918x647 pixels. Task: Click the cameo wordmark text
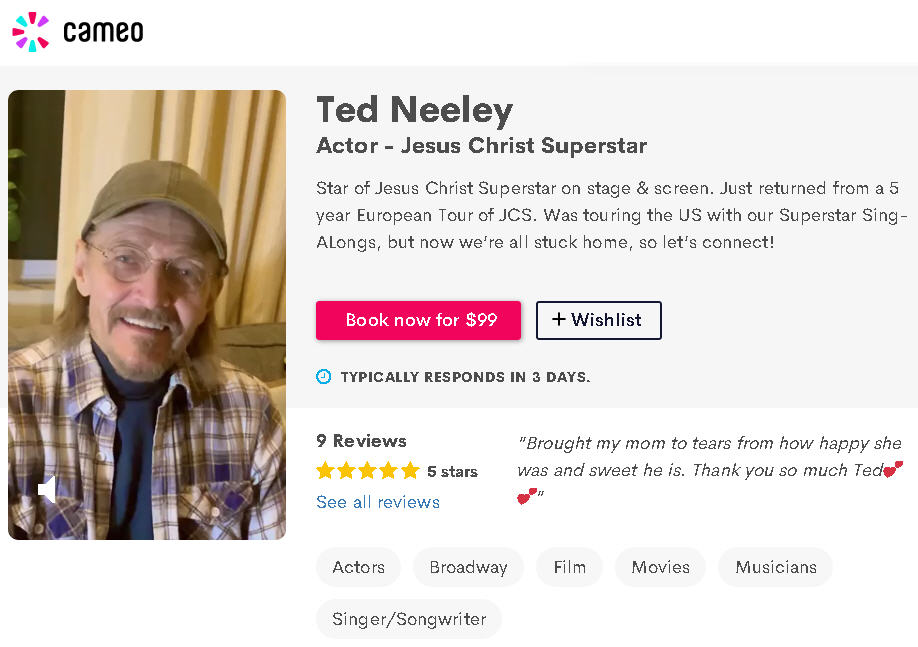[103, 33]
